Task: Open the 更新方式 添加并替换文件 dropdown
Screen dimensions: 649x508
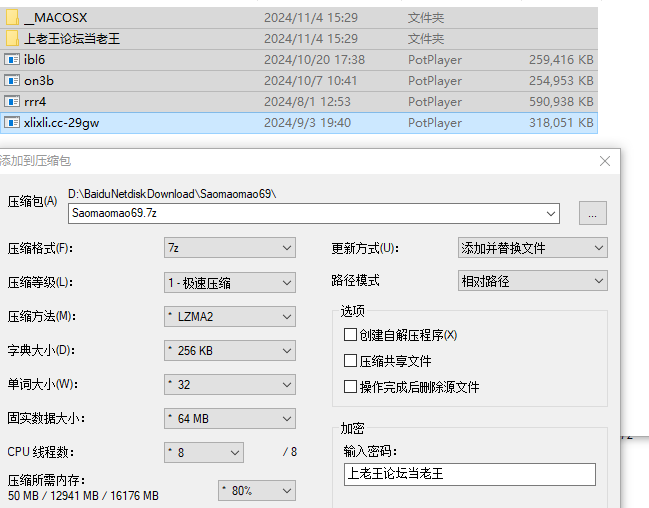Action: pos(533,248)
